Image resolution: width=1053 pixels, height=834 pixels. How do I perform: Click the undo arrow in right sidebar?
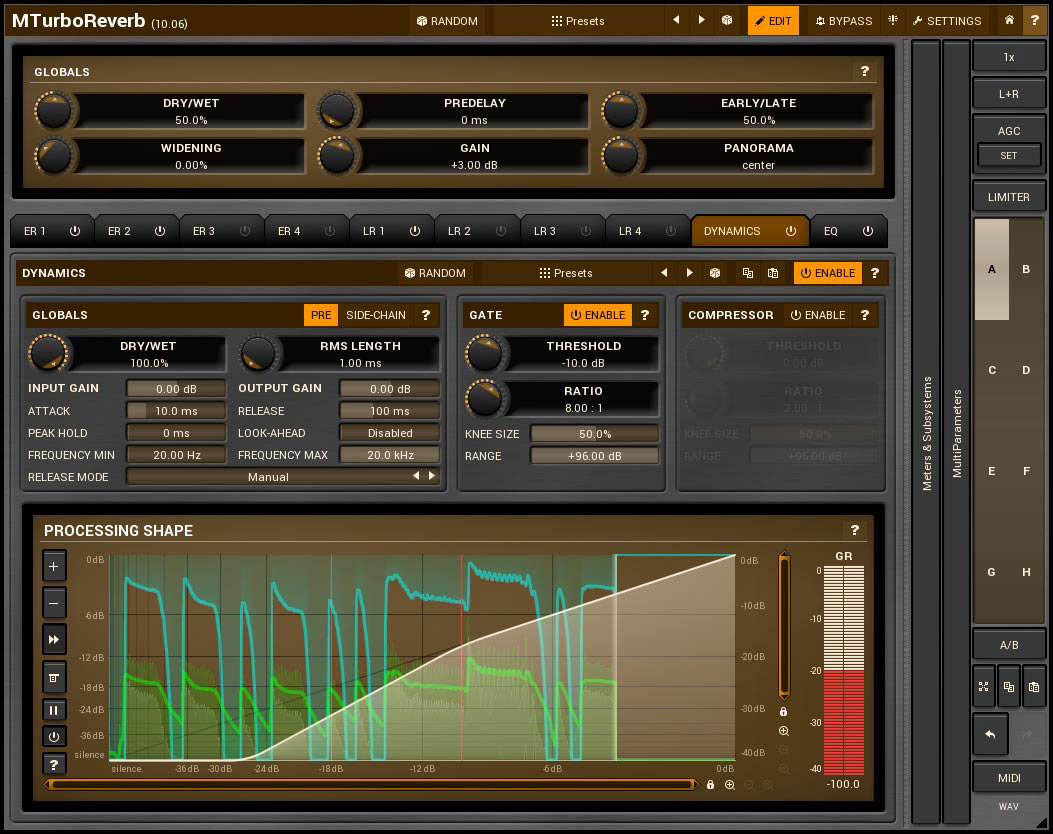point(990,734)
